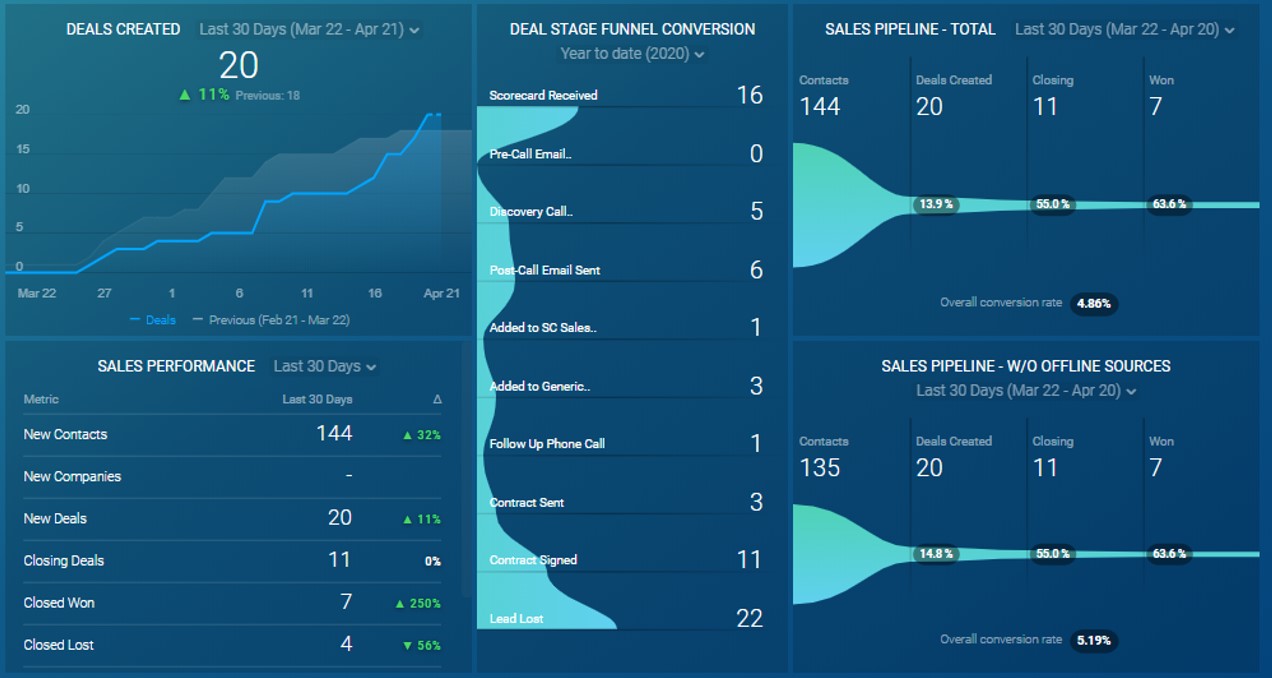Viewport: 1272px width, 678px height.
Task: Open Sales Pipeline Total date range dropdown
Action: click(x=1125, y=30)
